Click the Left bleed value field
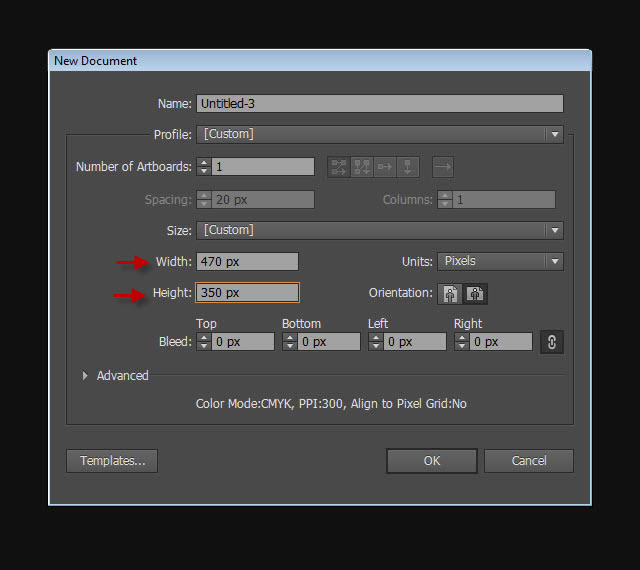 pyautogui.click(x=415, y=342)
